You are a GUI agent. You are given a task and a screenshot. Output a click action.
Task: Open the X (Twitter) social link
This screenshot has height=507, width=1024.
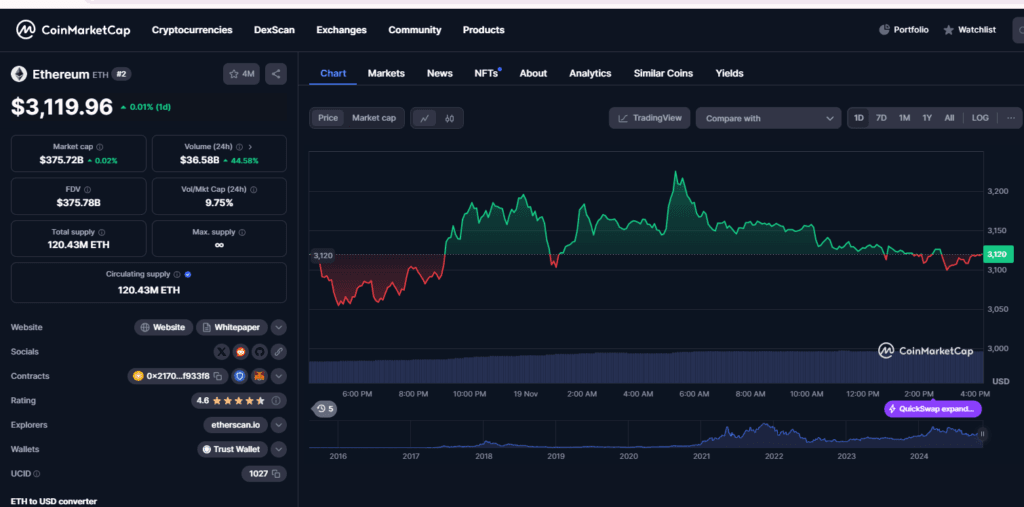[222, 352]
